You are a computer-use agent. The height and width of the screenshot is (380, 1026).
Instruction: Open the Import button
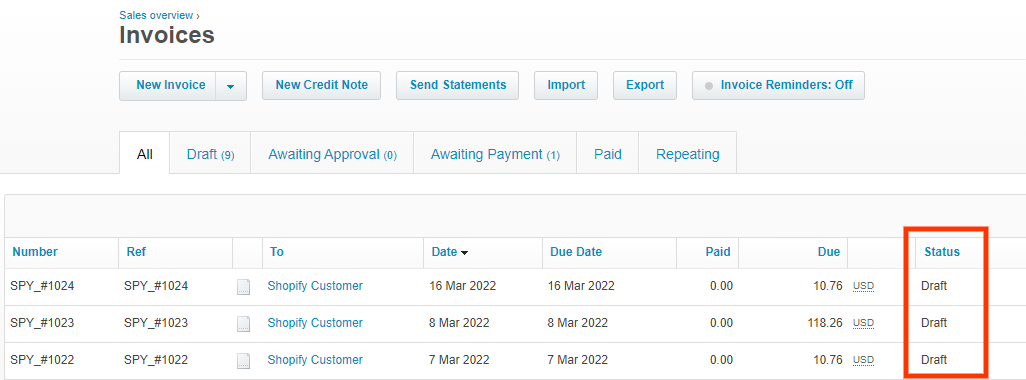tap(566, 86)
